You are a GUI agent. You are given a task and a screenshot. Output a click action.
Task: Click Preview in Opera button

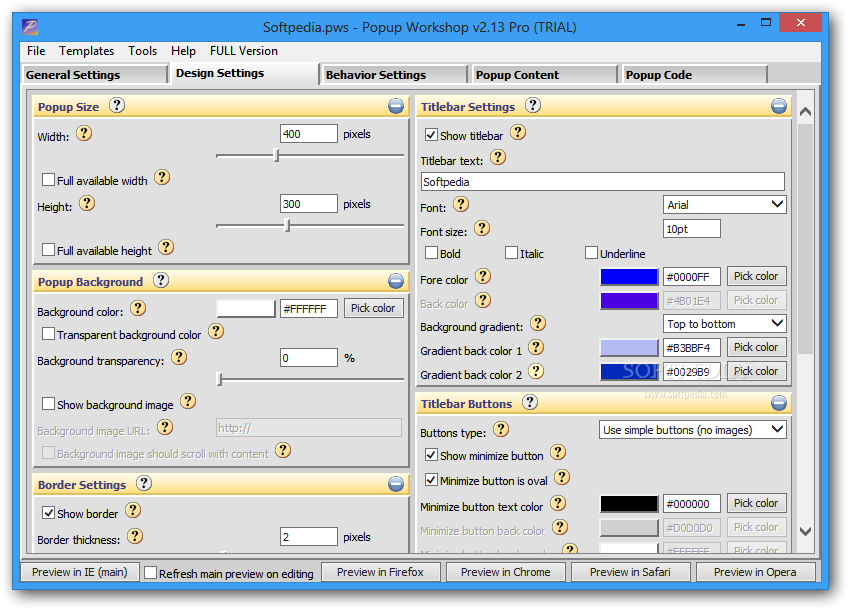755,572
